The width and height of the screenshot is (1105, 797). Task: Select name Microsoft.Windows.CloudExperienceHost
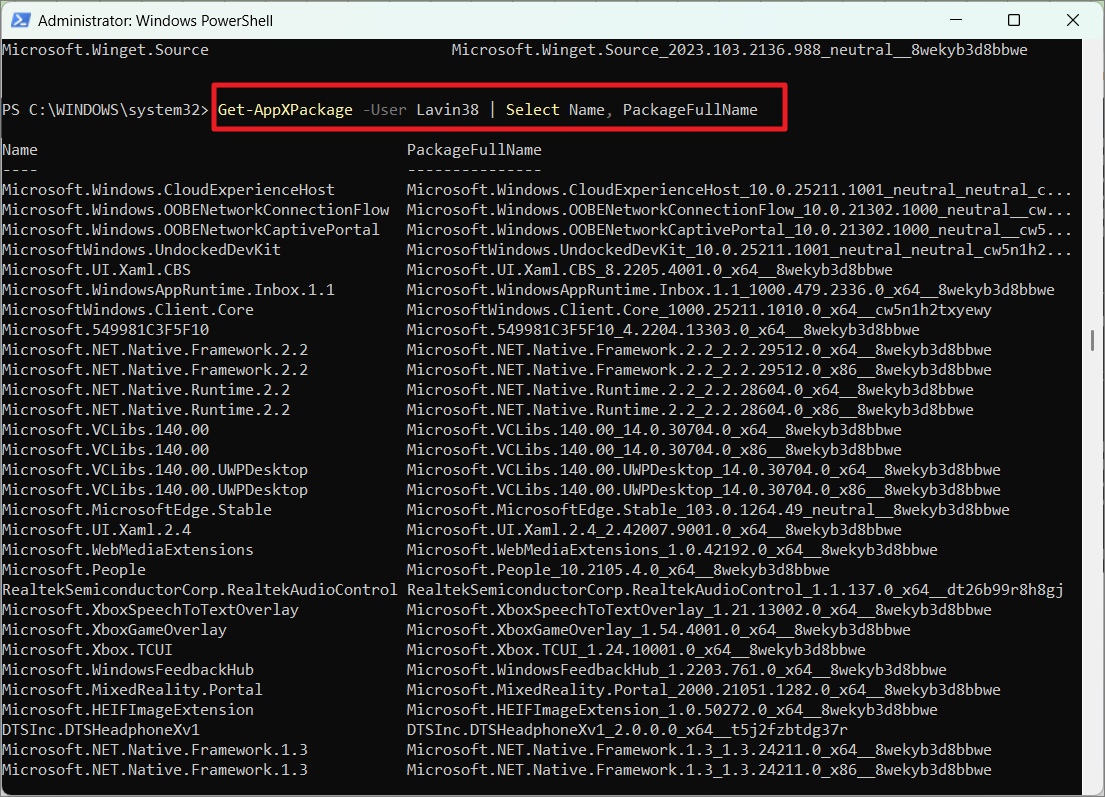tap(168, 190)
